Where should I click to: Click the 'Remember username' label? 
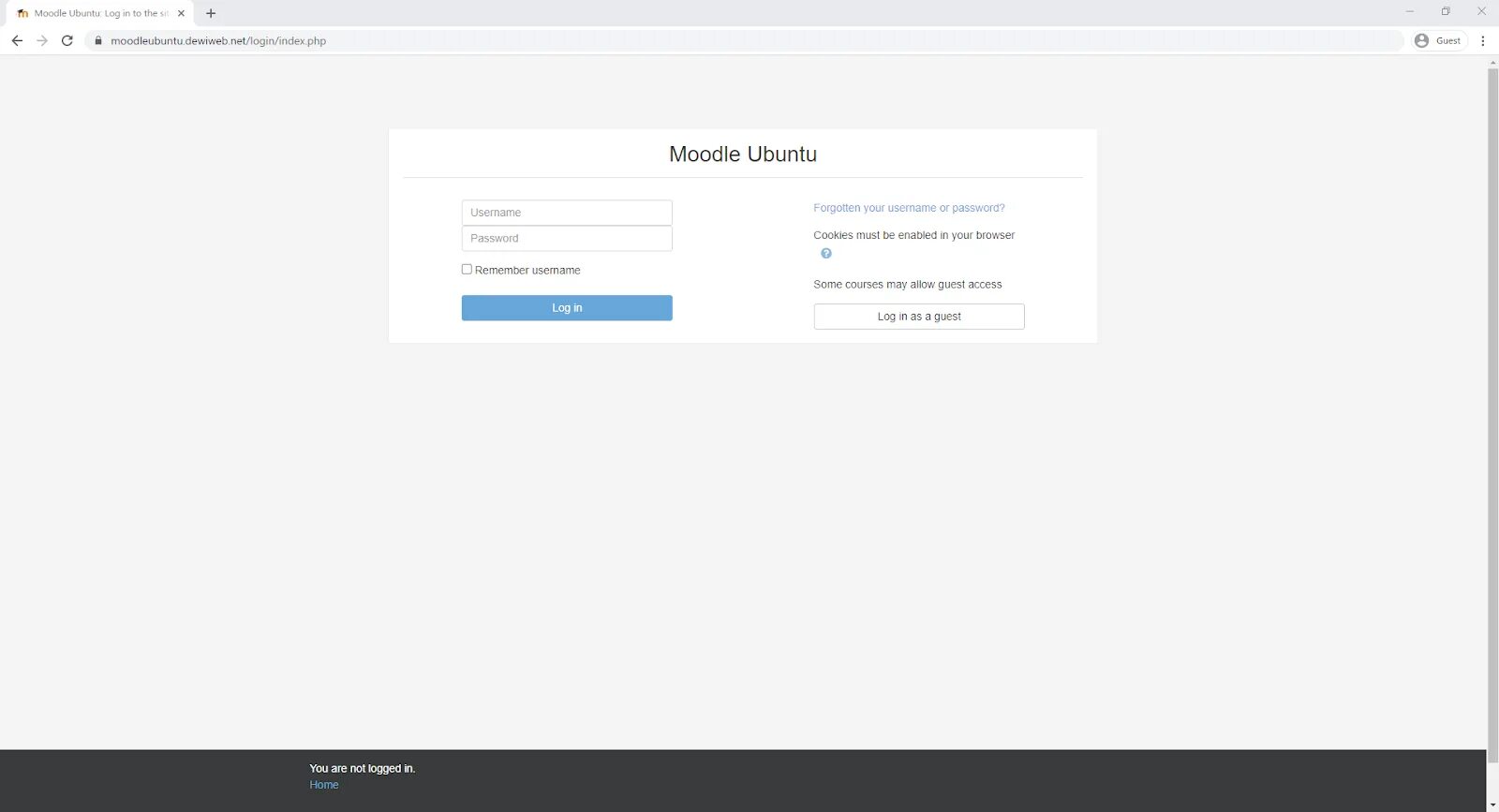point(527,271)
